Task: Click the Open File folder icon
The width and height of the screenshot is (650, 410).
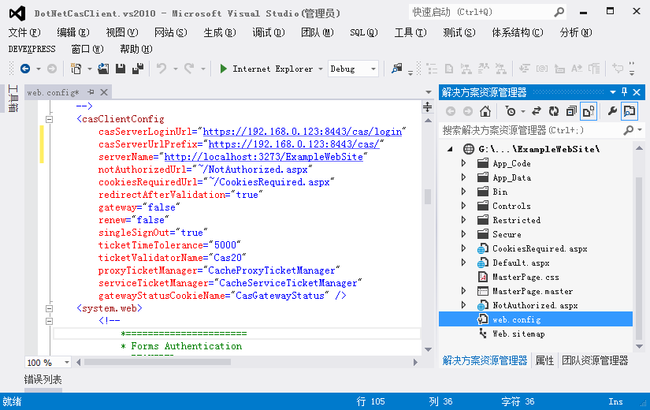Action: (x=103, y=69)
